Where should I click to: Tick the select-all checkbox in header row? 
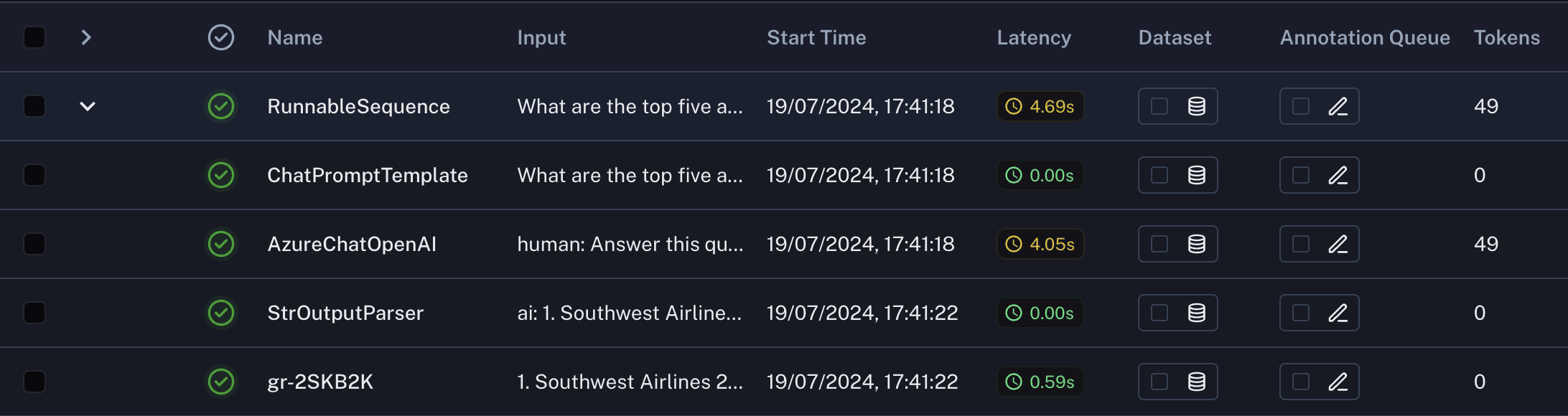coord(34,37)
